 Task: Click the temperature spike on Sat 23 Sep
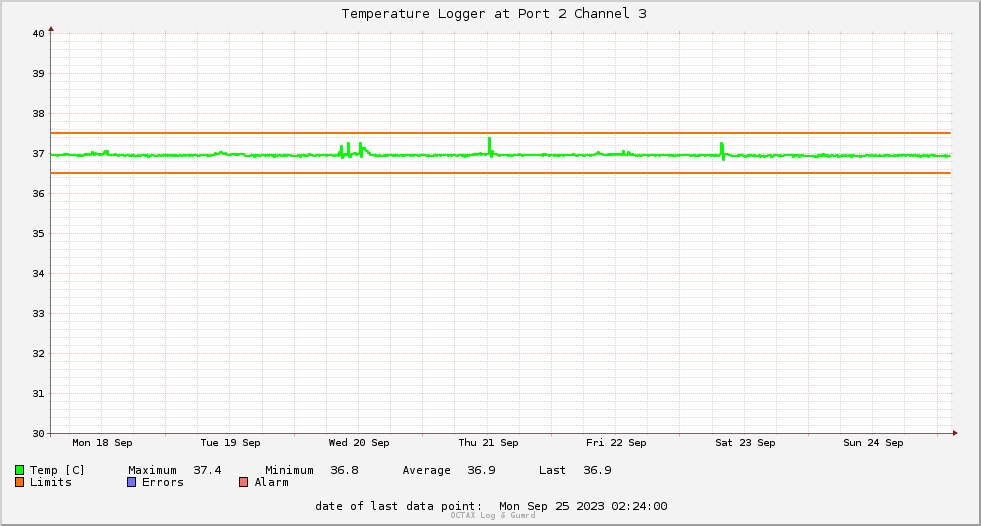[x=722, y=150]
